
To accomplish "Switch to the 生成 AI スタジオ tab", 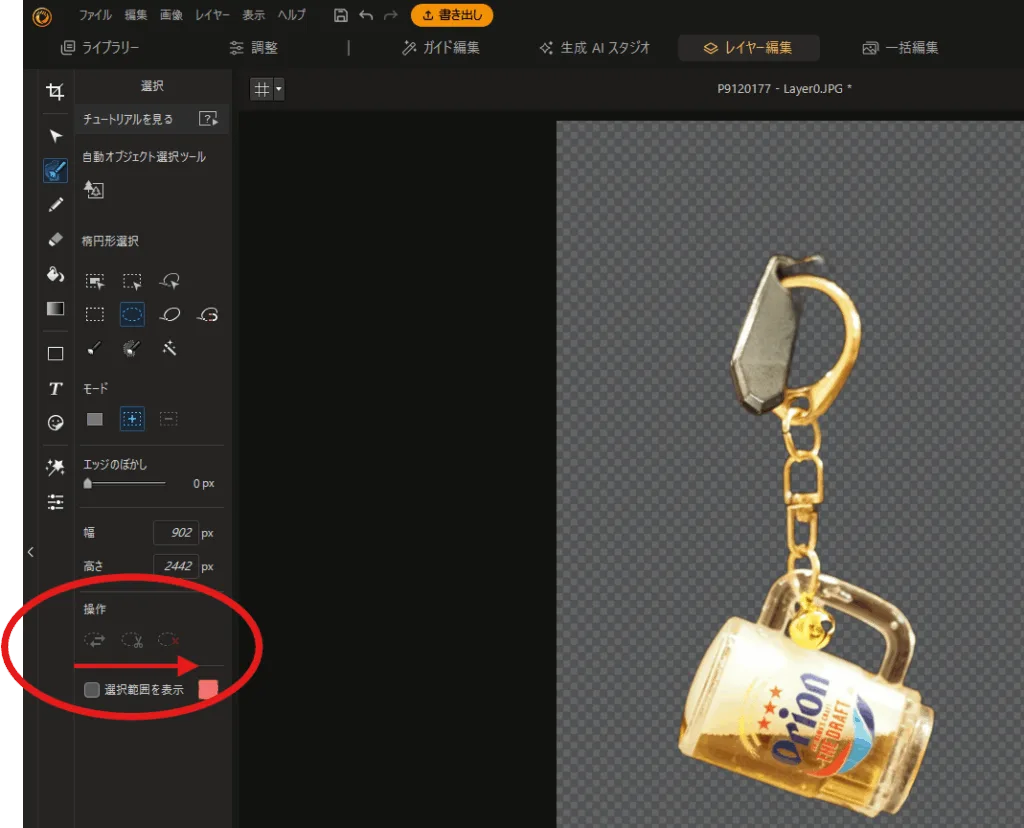I will [x=595, y=48].
